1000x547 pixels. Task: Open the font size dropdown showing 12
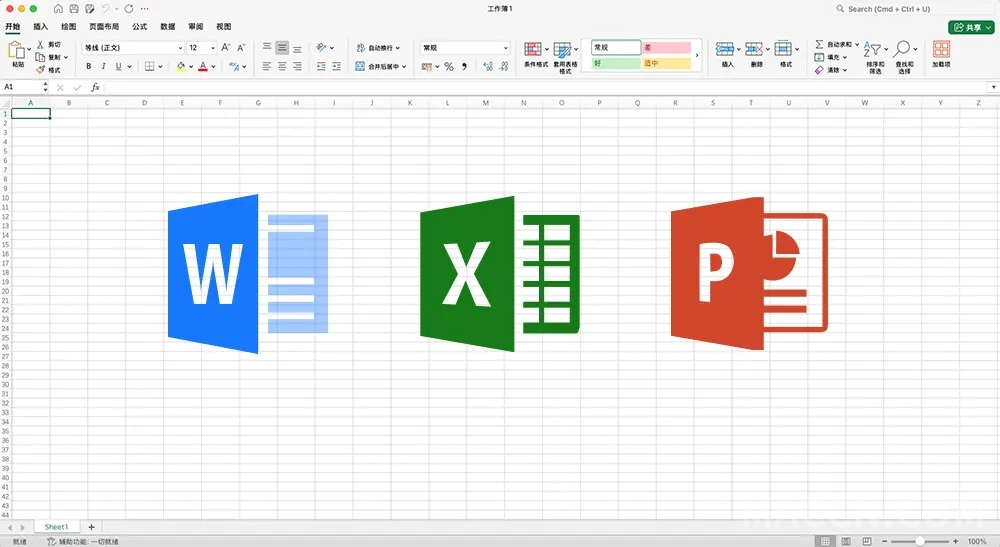(201, 48)
